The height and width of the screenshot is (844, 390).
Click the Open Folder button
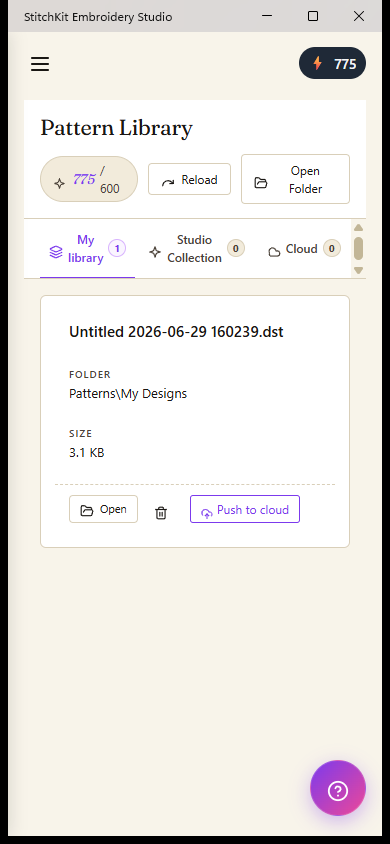point(295,179)
